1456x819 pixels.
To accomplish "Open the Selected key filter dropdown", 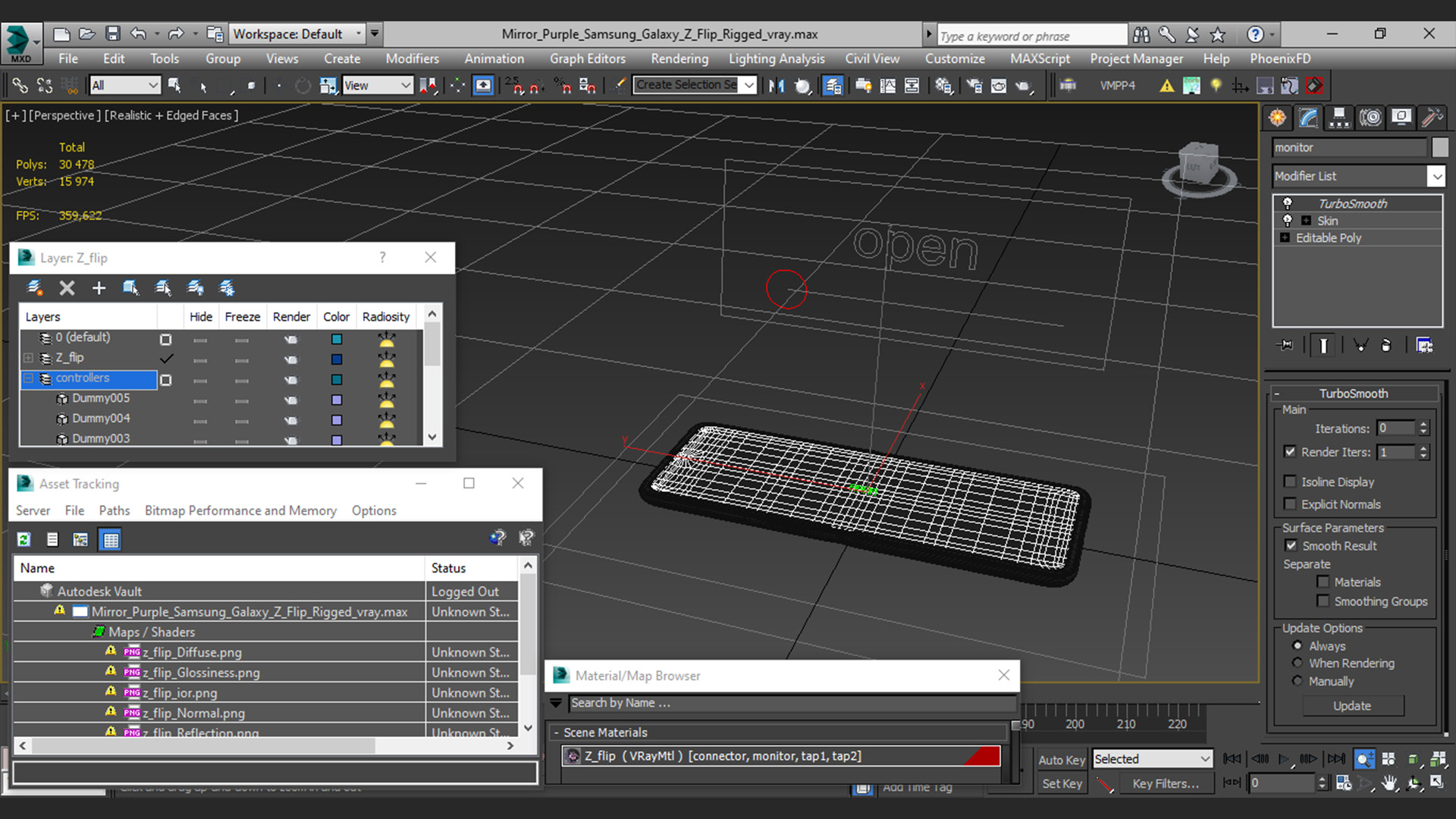I will pyautogui.click(x=1152, y=759).
